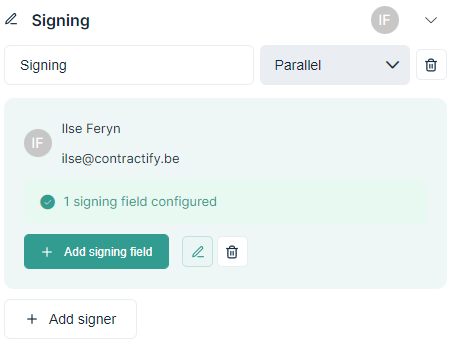This screenshot has height=360, width=454.
Task: Click the green checkmark status icon
Action: pos(47,202)
